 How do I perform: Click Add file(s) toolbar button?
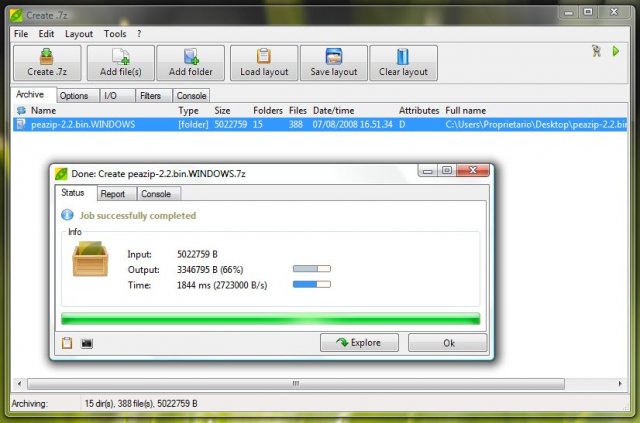[121, 63]
